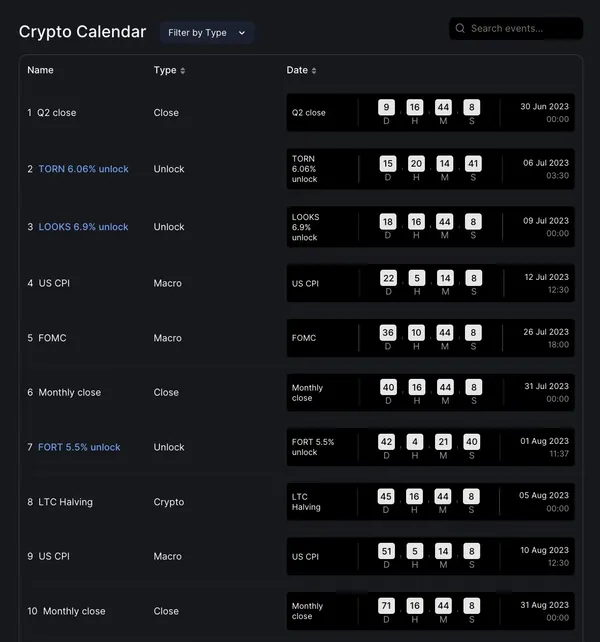Click the 31 Aug 2023 Monthly close card
The height and width of the screenshot is (642, 600).
point(430,611)
